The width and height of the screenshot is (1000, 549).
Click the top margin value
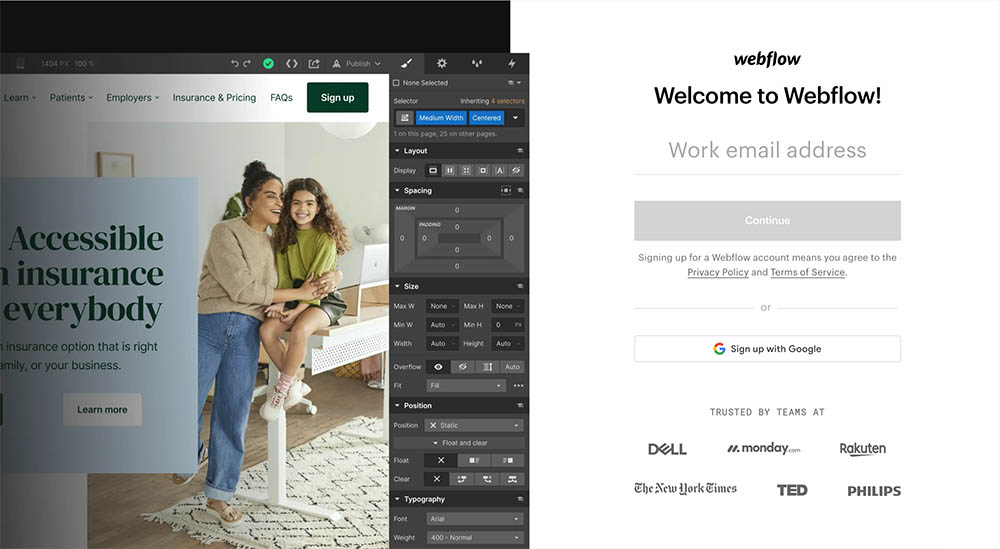tap(457, 210)
